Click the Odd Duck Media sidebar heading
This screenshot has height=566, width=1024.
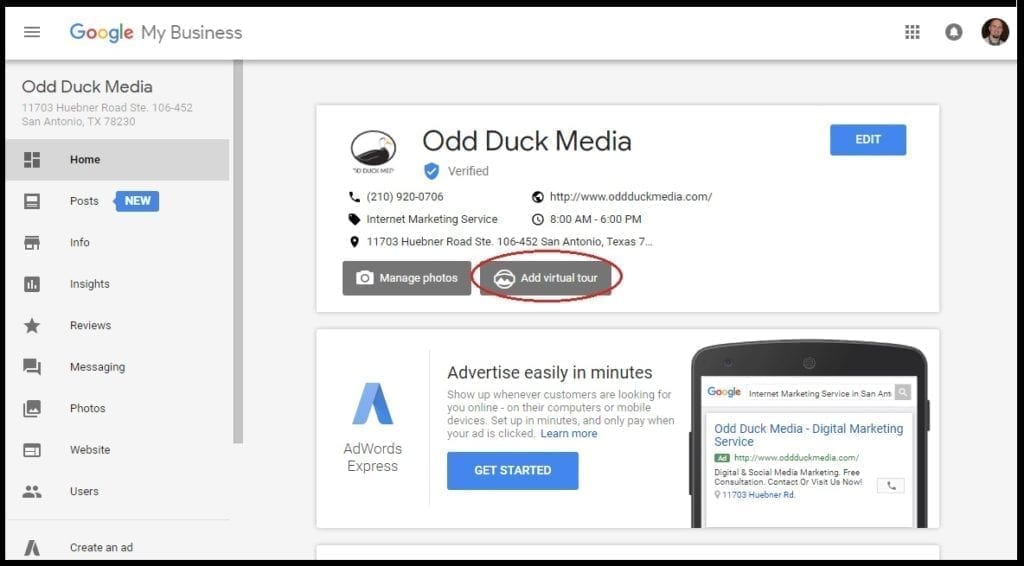87,86
